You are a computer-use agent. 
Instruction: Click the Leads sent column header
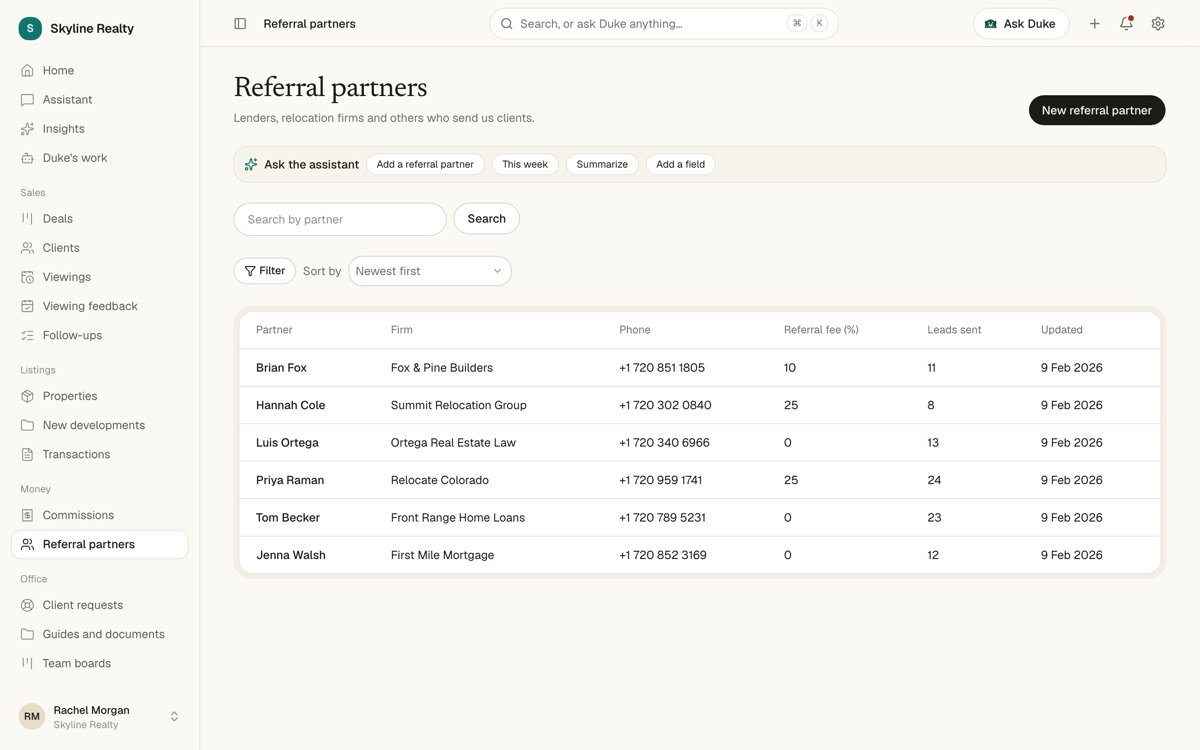(954, 329)
